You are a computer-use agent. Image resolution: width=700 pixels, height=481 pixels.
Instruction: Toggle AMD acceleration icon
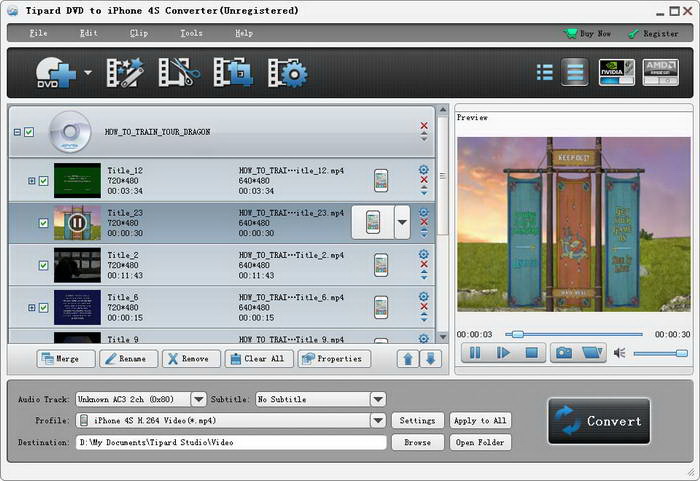661,72
